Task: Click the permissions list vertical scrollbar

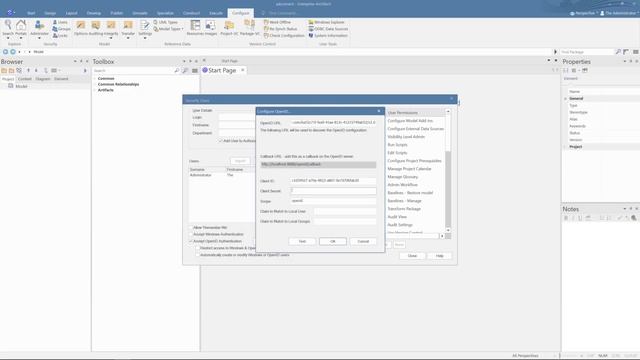Action: tap(448, 171)
